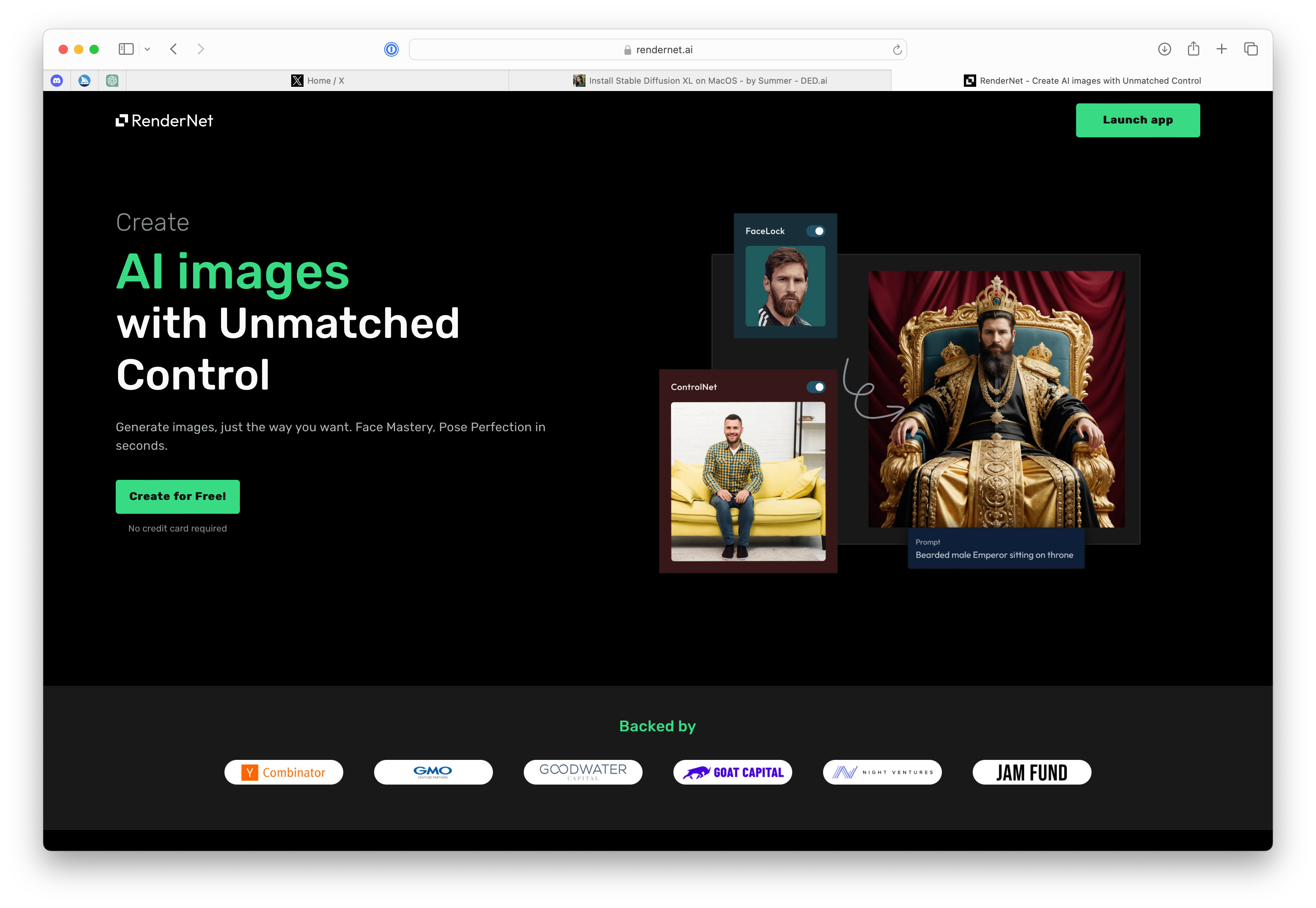Image resolution: width=1316 pixels, height=908 pixels.
Task: Click the Create for Free! button
Action: click(x=177, y=496)
